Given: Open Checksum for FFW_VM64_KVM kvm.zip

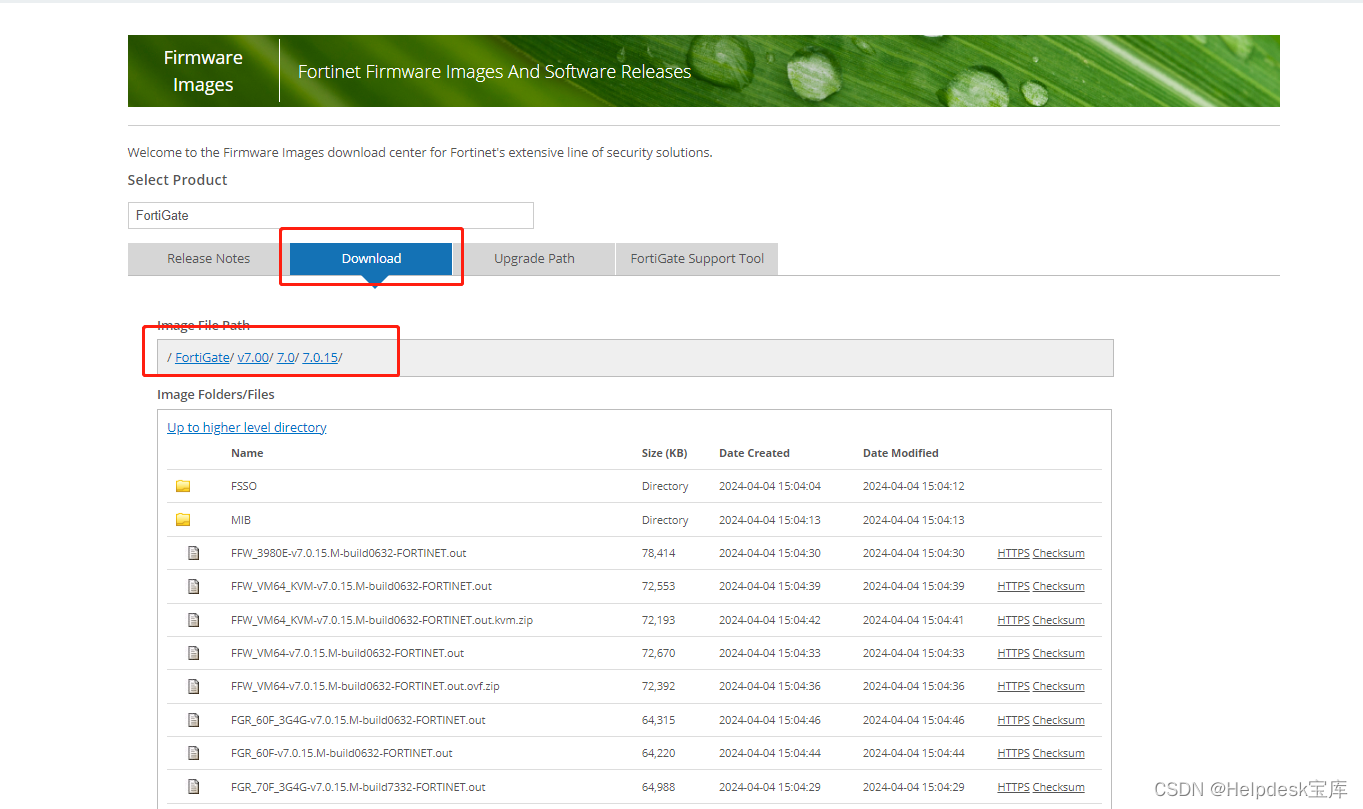Looking at the screenshot, I should [1058, 620].
